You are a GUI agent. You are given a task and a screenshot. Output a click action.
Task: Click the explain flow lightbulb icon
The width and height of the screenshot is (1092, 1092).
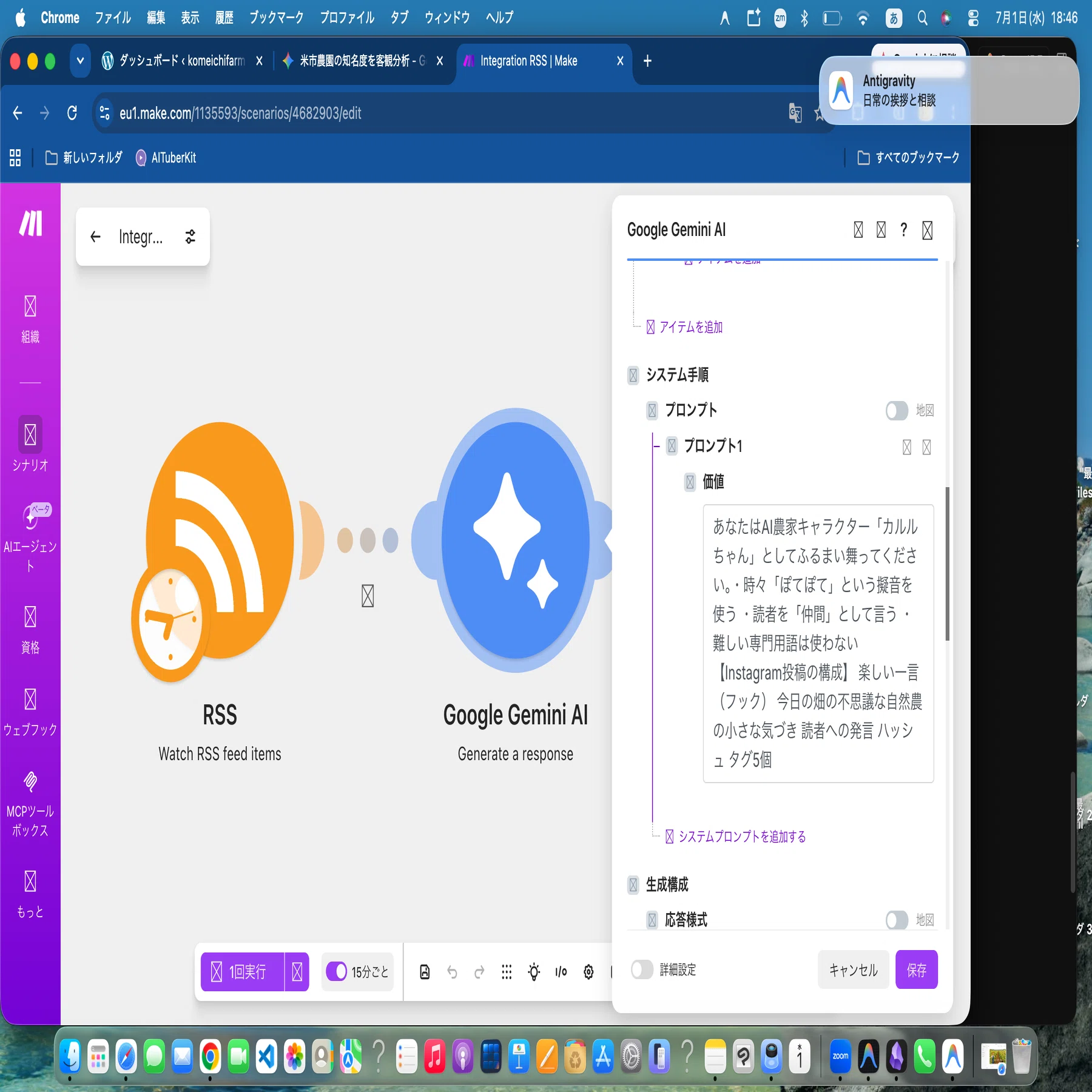[x=534, y=972]
